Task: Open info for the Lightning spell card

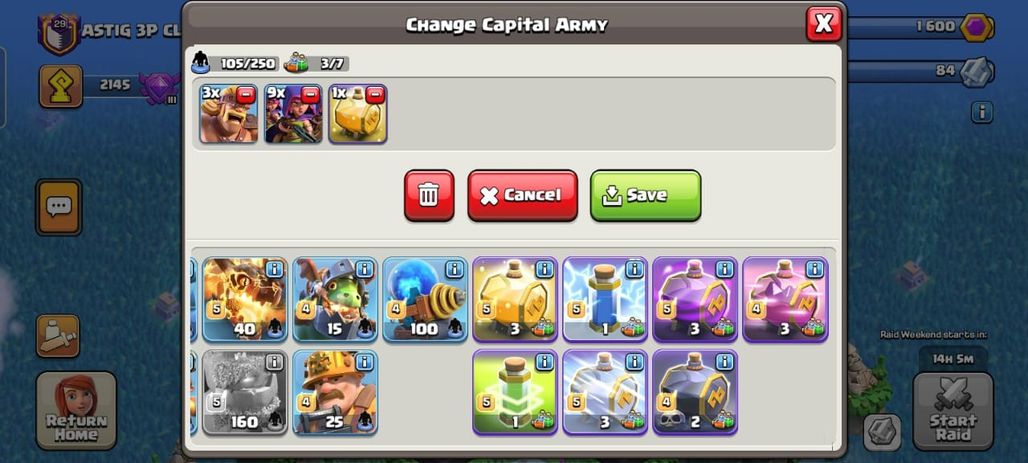Action: click(x=634, y=270)
